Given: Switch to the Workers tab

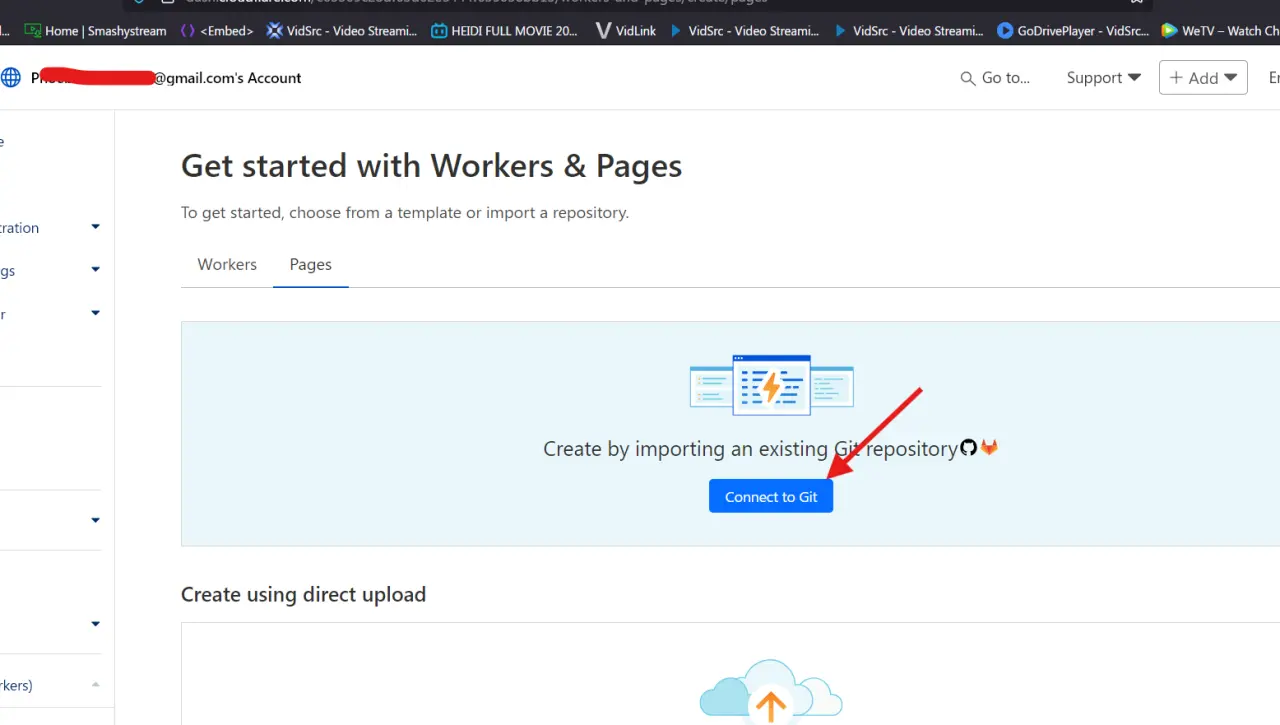Looking at the screenshot, I should click(227, 264).
